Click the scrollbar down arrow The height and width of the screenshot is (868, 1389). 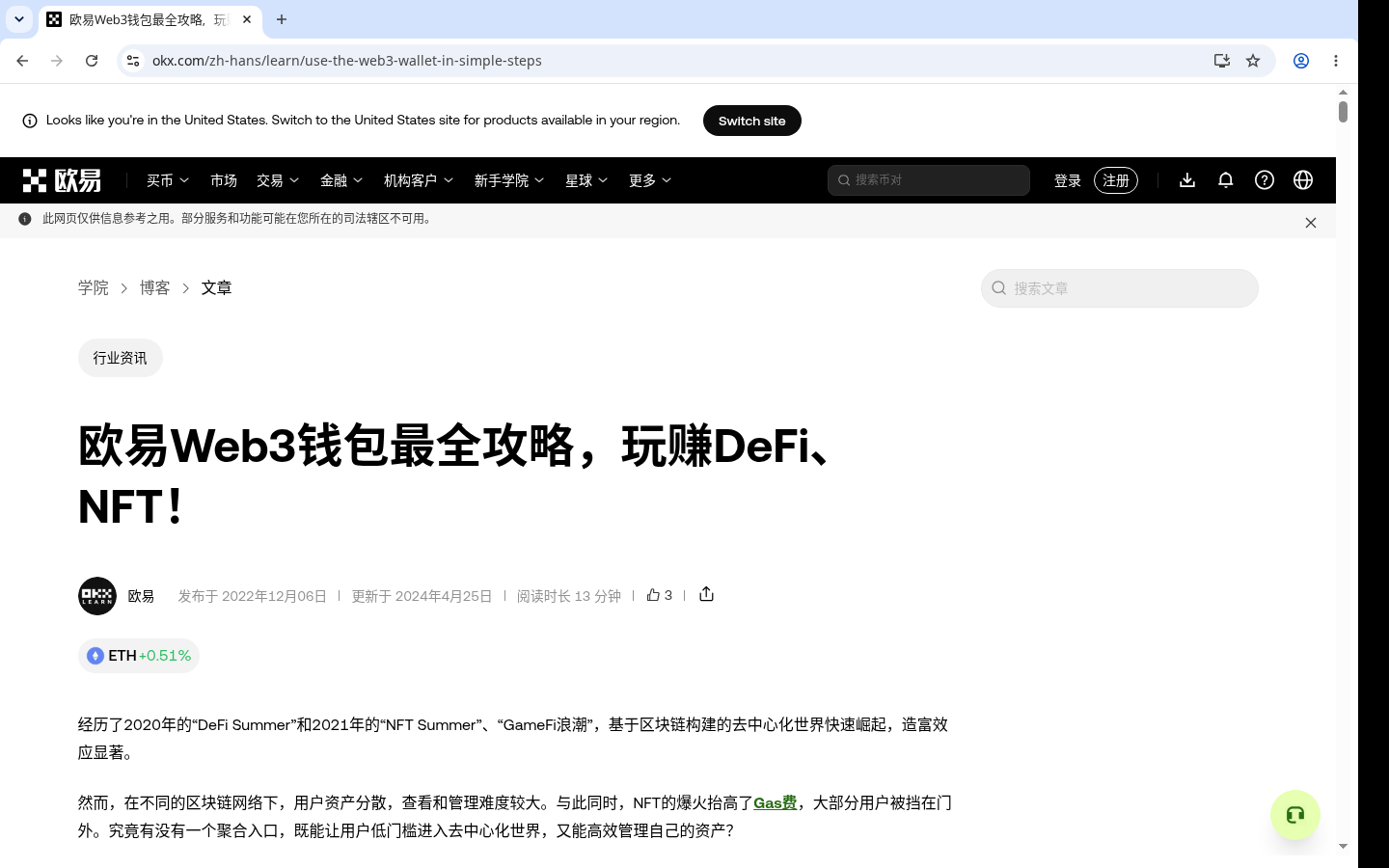click(1343, 846)
